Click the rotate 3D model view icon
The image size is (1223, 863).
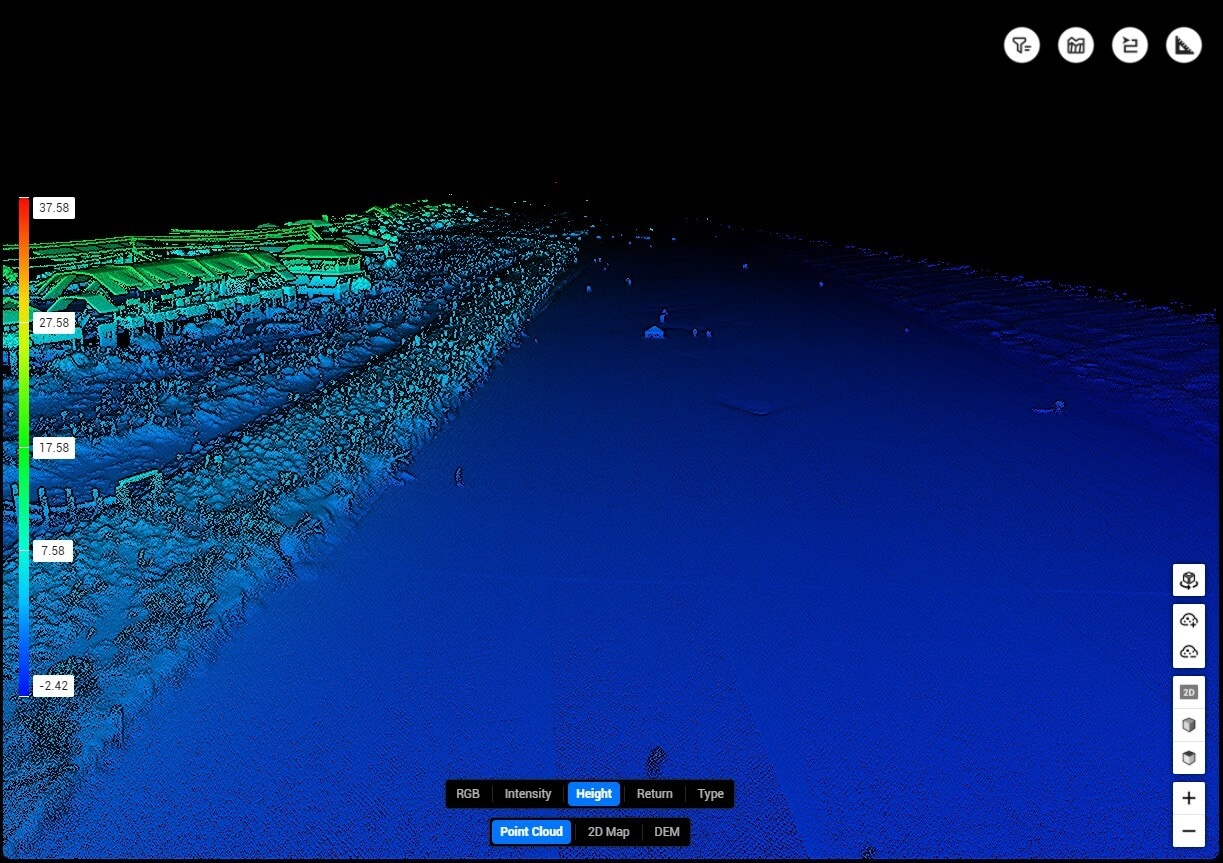click(x=1188, y=580)
